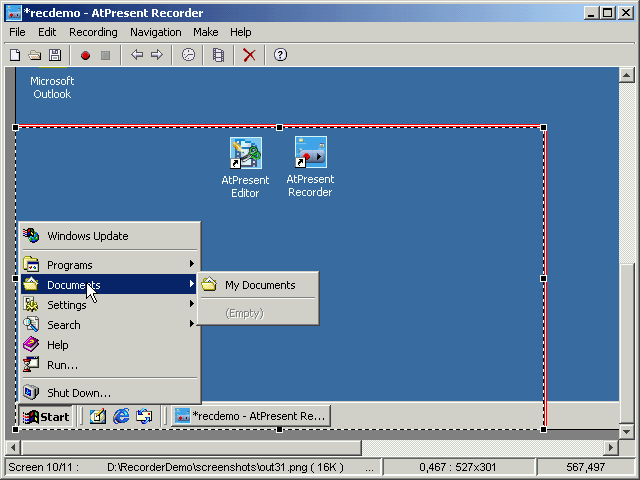The width and height of the screenshot is (640, 480).
Task: Click the Screen 10/11 status bar text
Action: [x=44, y=467]
